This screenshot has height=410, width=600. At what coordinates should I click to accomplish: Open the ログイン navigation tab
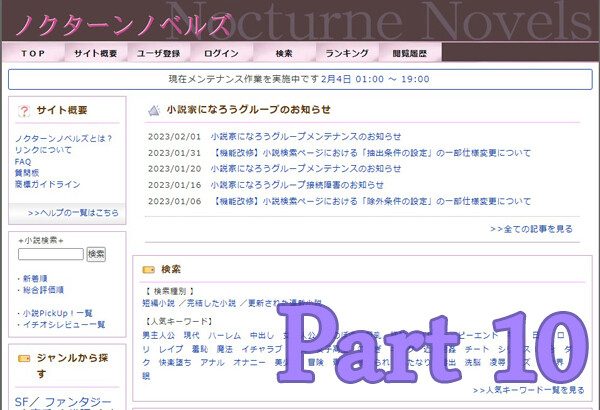pos(221,53)
